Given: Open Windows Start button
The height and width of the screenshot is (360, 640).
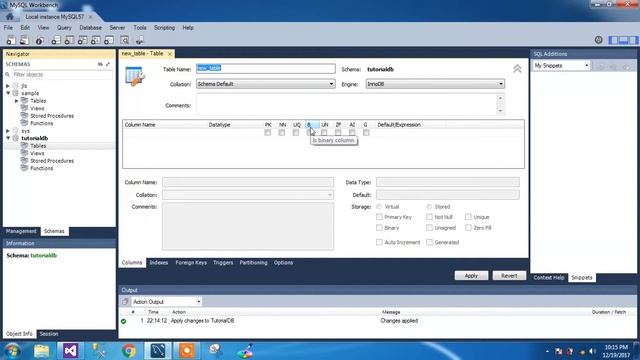Looking at the screenshot, I should pyautogui.click(x=12, y=351).
